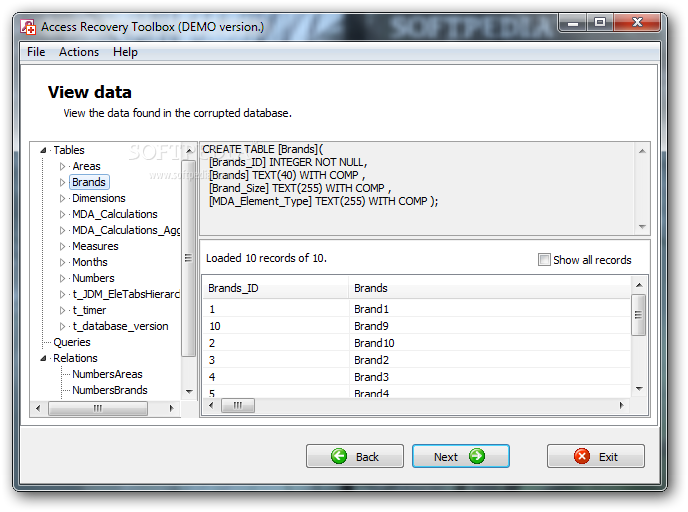688x512 pixels.
Task: Click the CREATE TABLE [Brands] SQL text
Action: tap(263, 149)
